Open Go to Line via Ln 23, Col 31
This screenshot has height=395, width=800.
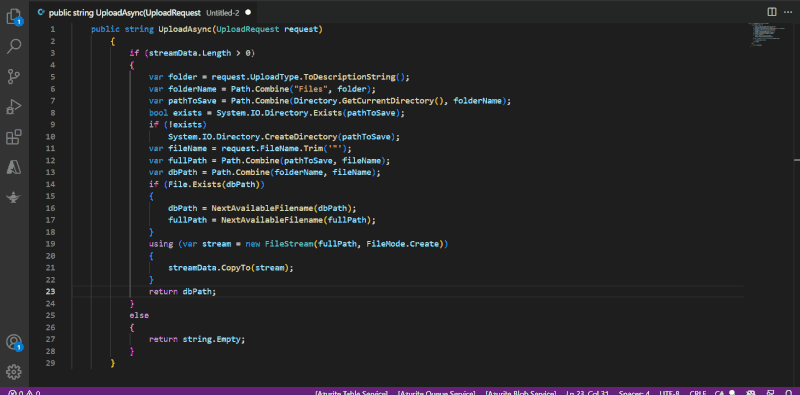[x=587, y=392]
